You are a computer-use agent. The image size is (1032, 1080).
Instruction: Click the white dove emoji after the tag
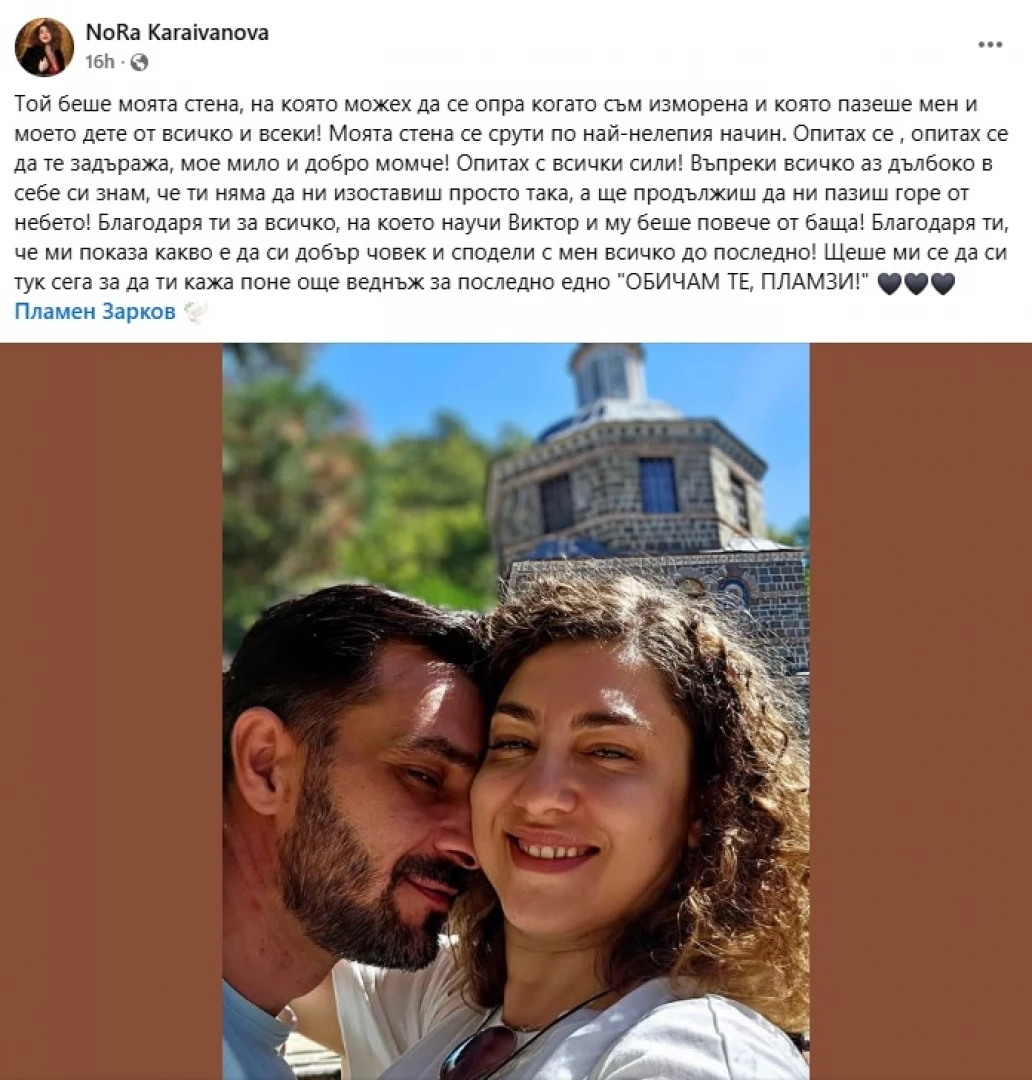[194, 312]
